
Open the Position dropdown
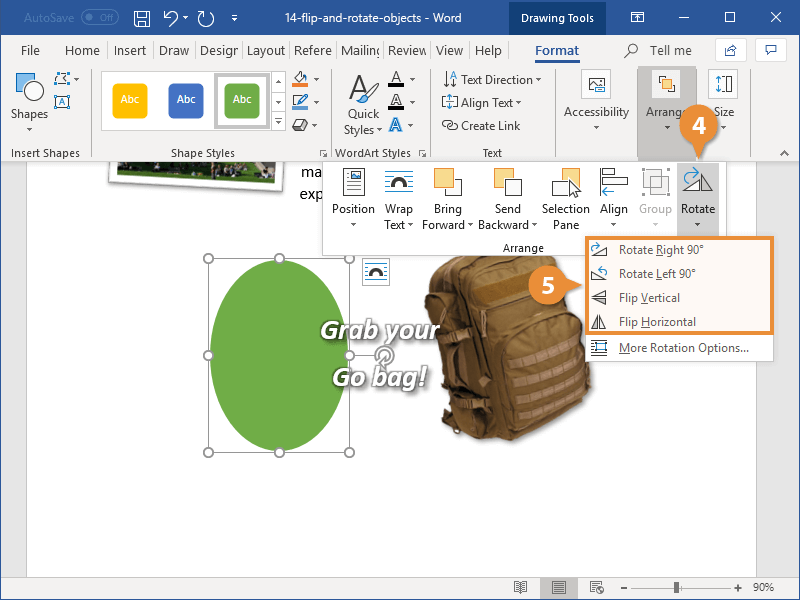(x=353, y=199)
